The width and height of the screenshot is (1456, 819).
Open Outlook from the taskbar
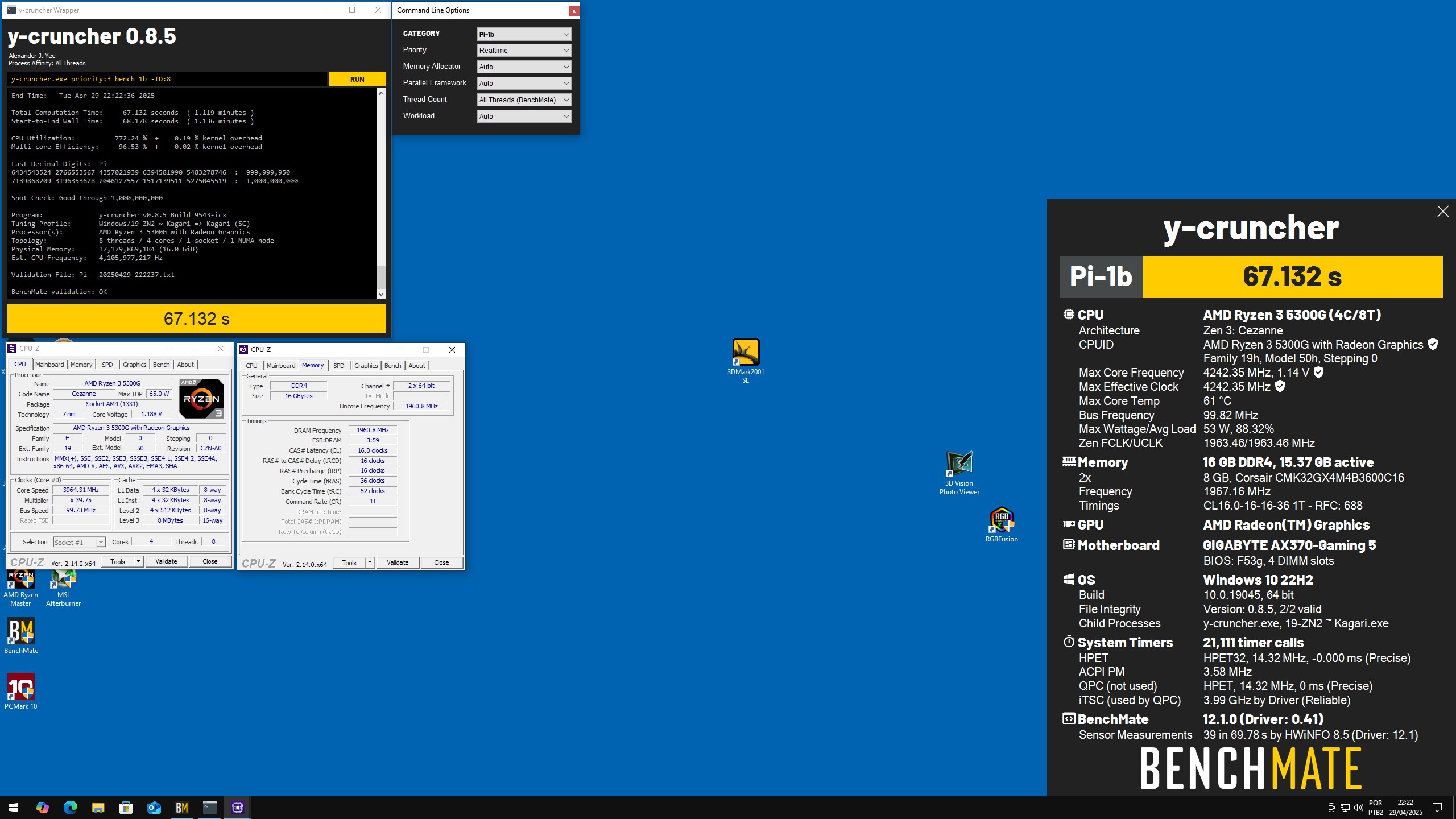pos(154,807)
